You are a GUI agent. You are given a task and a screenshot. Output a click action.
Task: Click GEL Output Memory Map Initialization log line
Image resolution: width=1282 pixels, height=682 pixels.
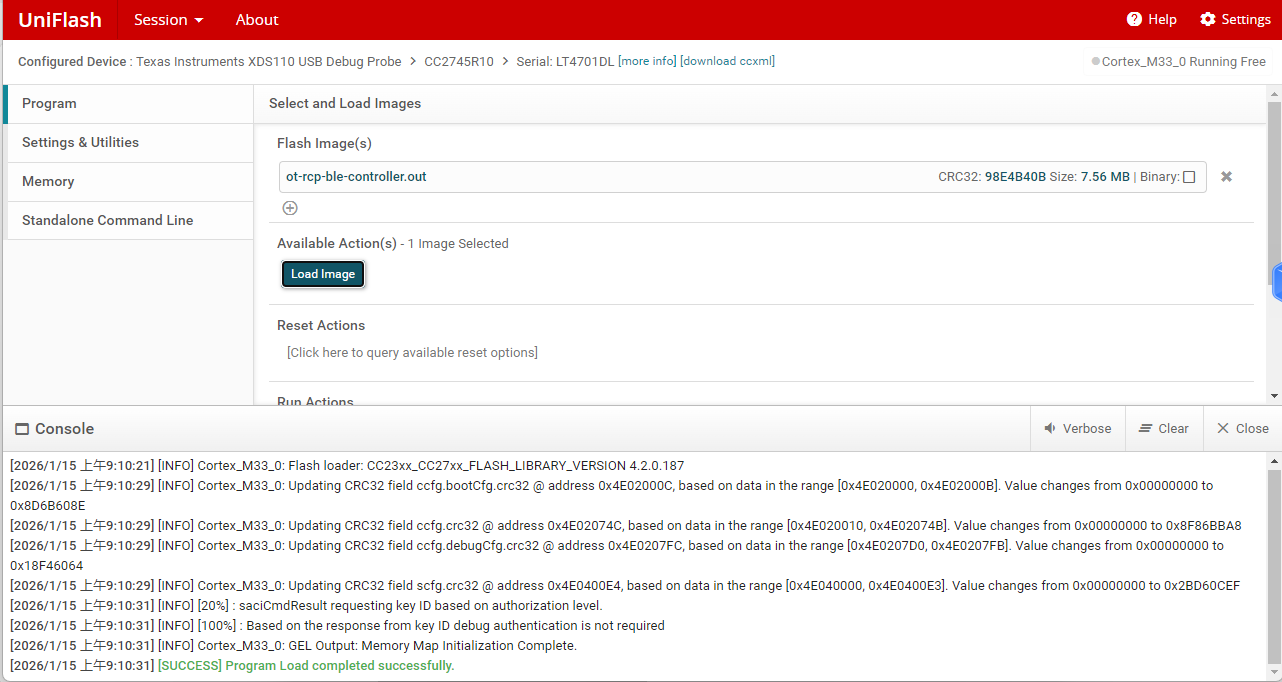pos(293,645)
